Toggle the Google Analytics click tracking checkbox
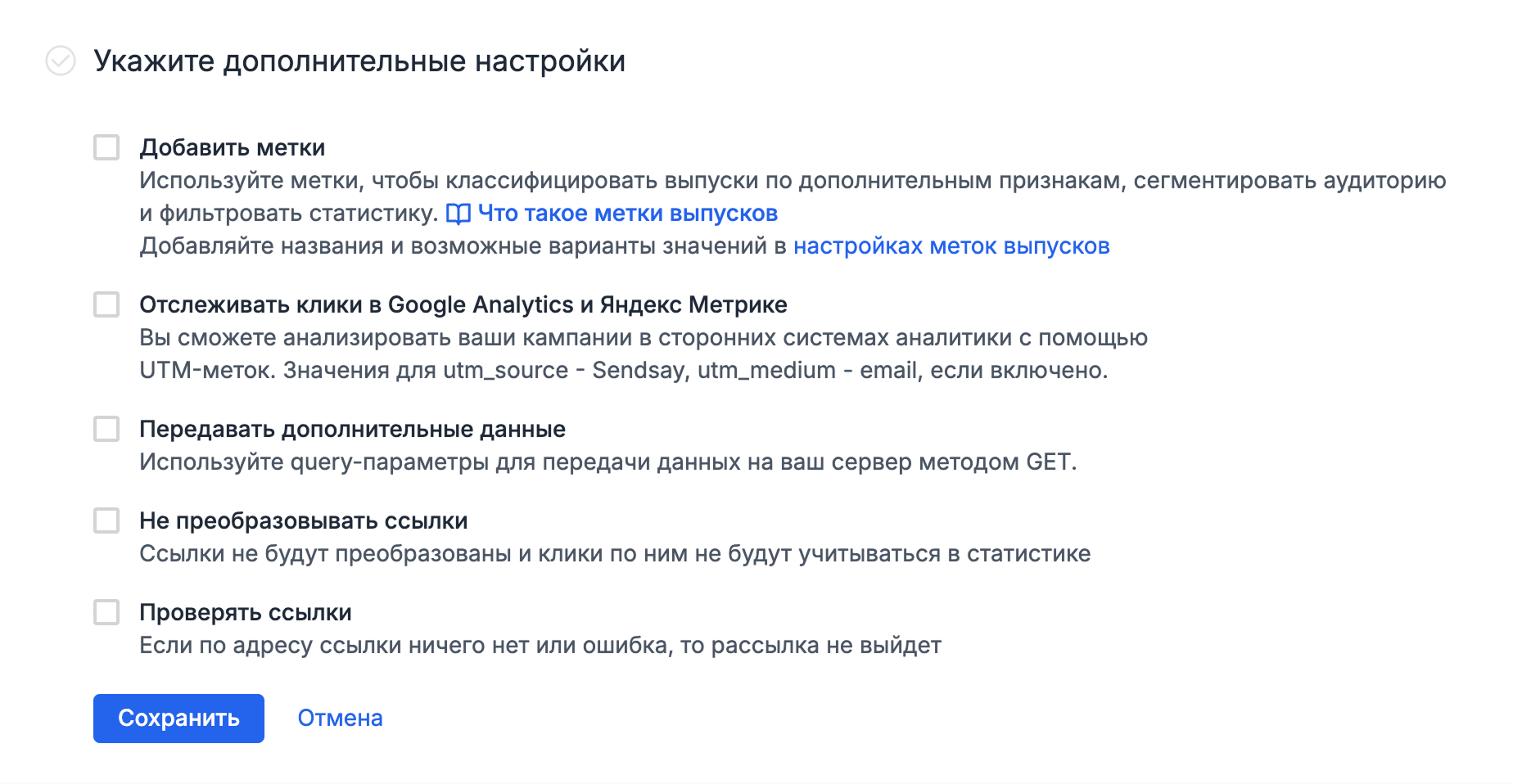Screen dimensions: 1513x784 [106, 304]
